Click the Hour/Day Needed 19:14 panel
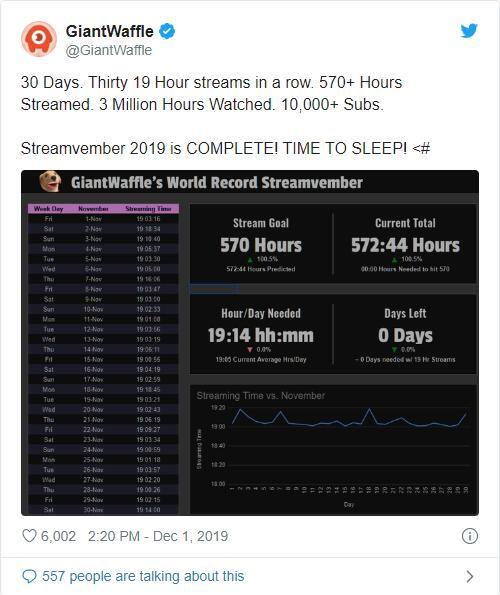This screenshot has width=500, height=595. click(261, 335)
